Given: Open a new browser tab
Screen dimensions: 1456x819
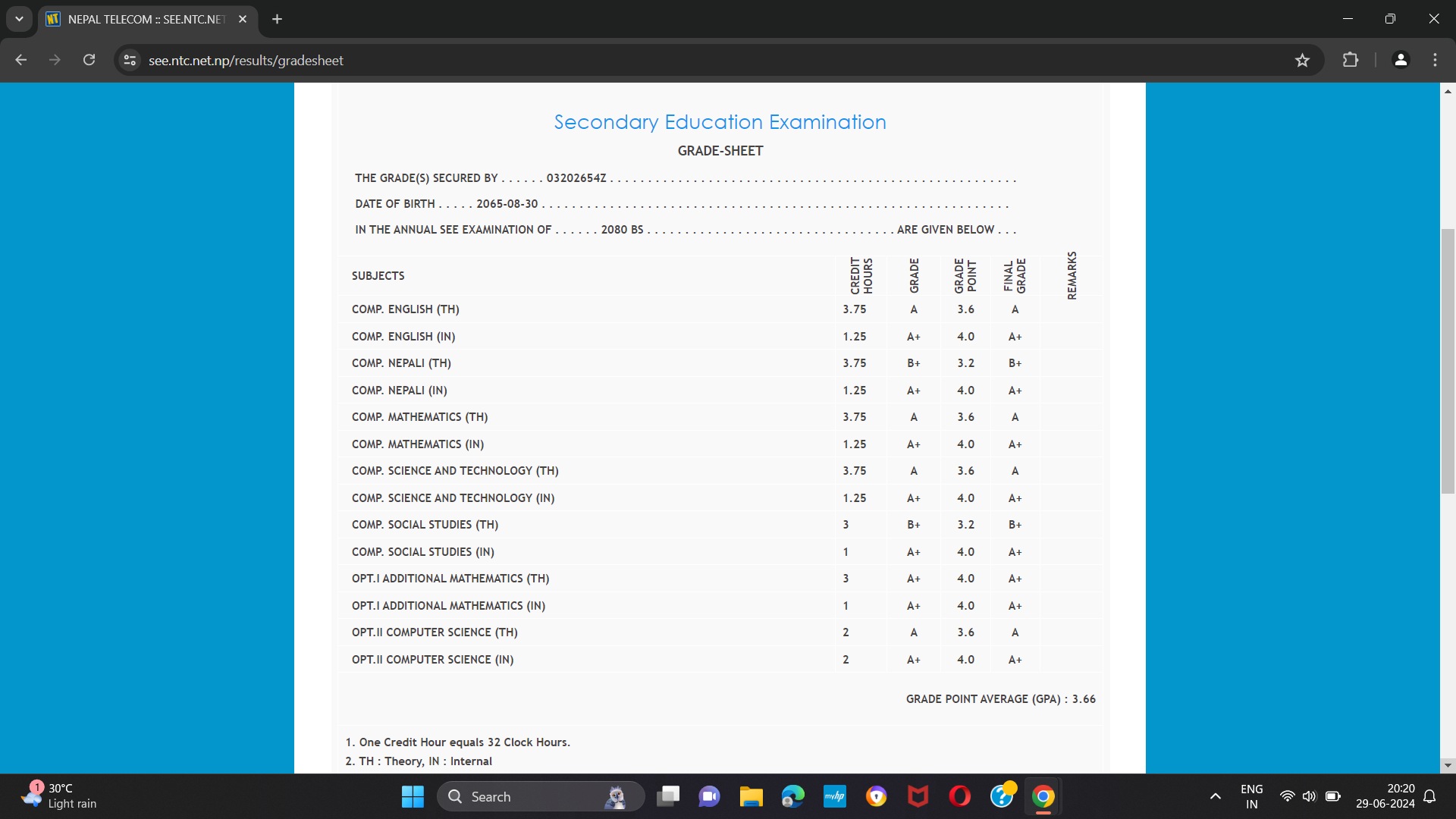Looking at the screenshot, I should 278,19.
